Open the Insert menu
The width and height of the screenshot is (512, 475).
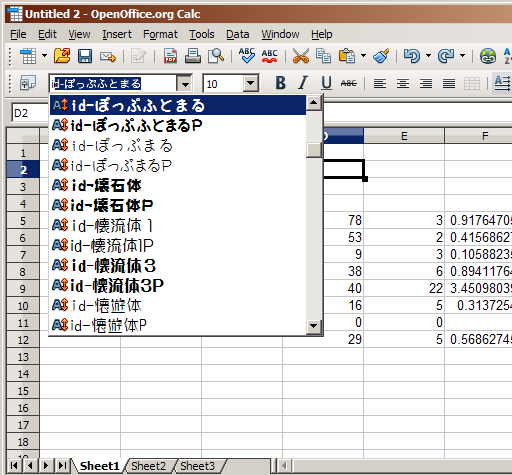tap(117, 34)
